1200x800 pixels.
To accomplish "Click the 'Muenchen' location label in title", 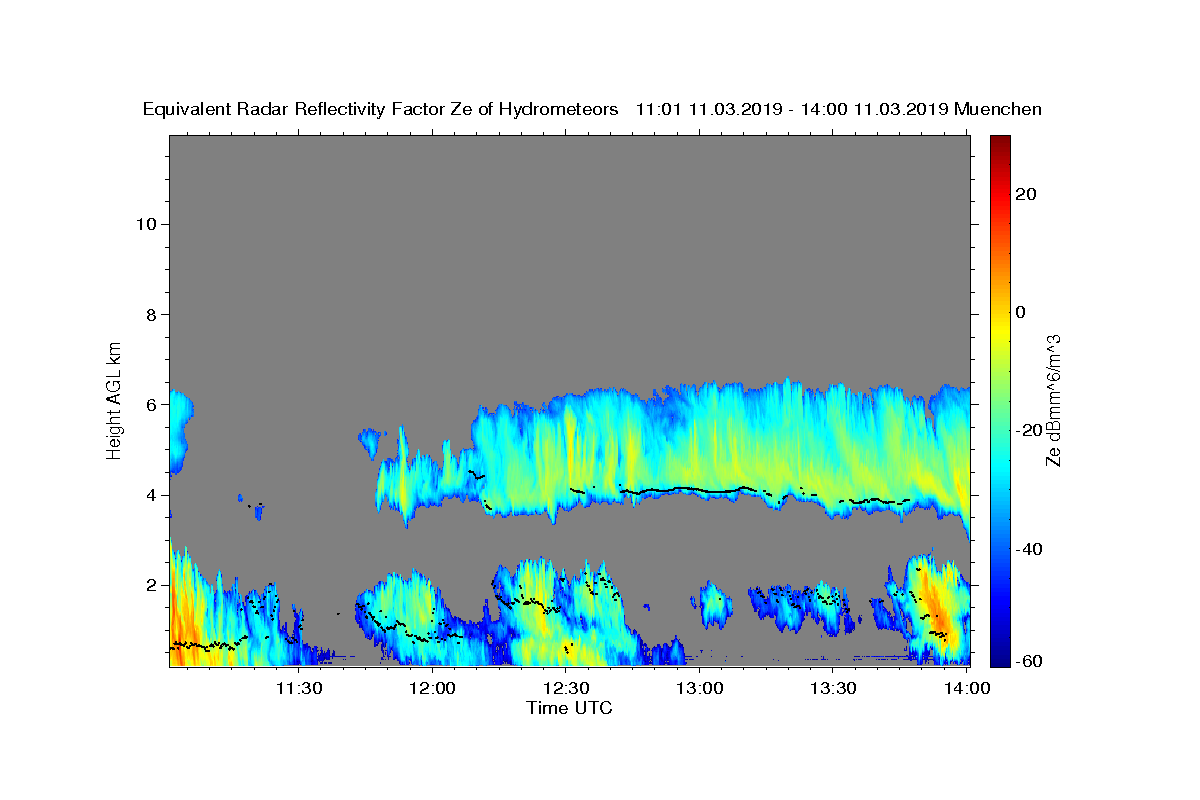I will click(x=998, y=110).
